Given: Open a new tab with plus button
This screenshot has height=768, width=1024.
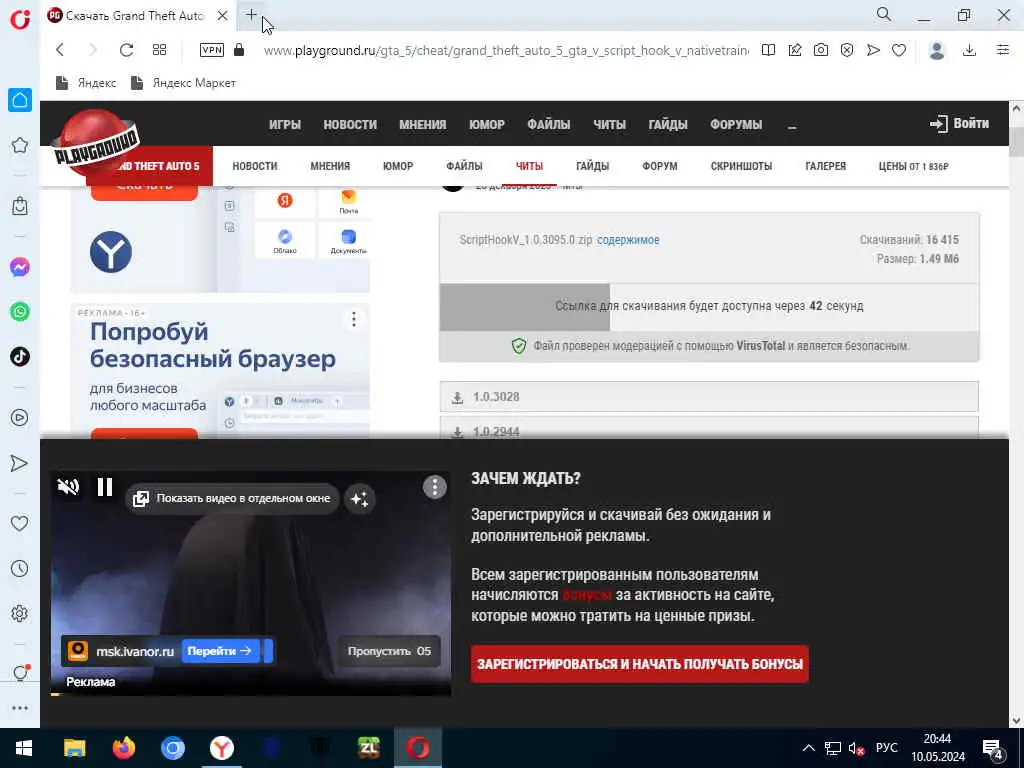Looking at the screenshot, I should pyautogui.click(x=251, y=14).
